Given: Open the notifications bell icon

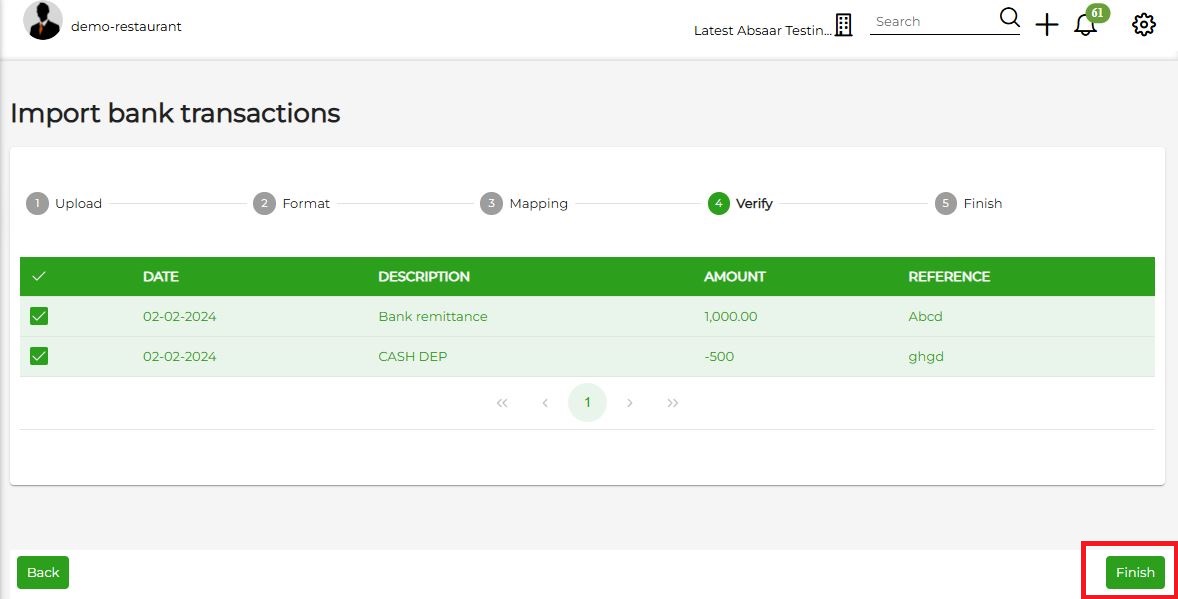Looking at the screenshot, I should click(1085, 25).
